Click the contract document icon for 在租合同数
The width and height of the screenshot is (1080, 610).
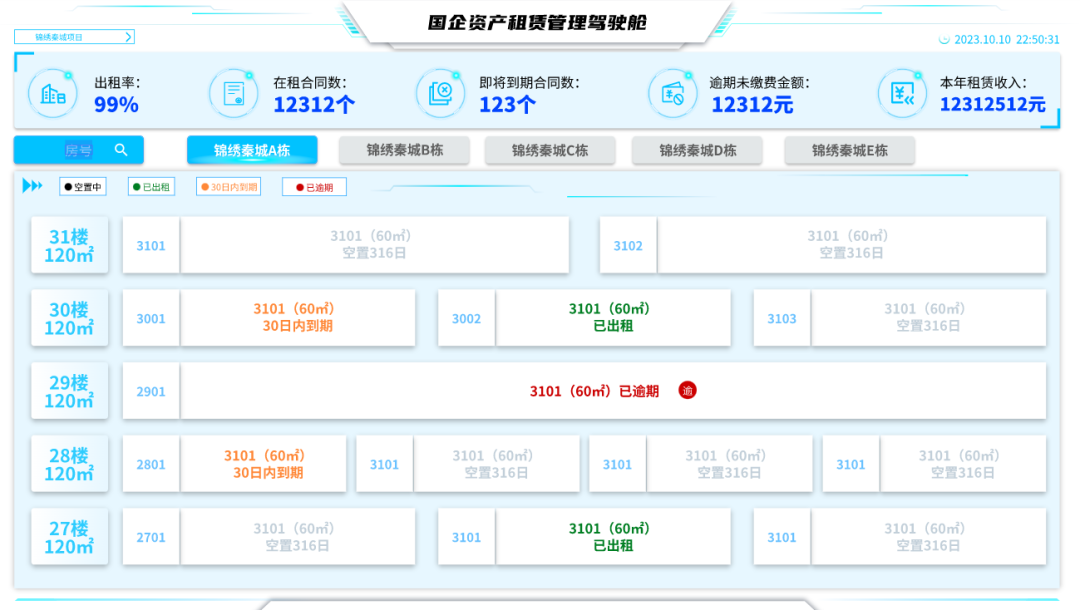[x=234, y=93]
